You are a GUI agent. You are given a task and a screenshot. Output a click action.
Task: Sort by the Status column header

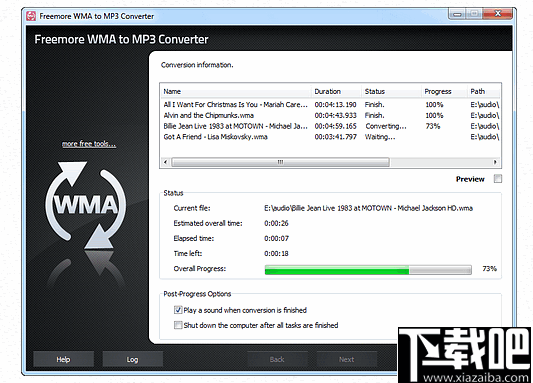(x=391, y=91)
